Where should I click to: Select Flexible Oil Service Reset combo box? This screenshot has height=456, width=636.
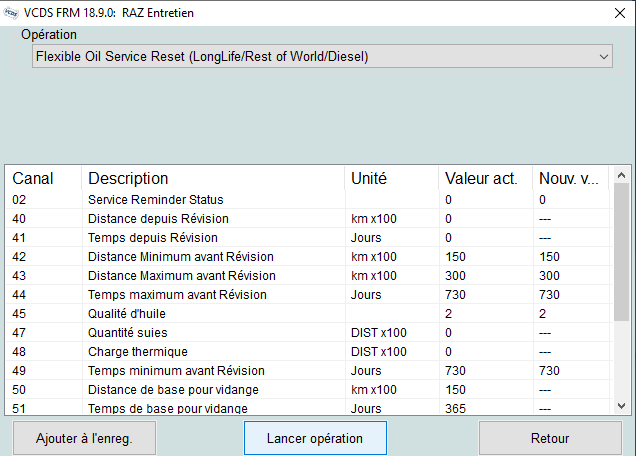(322, 56)
